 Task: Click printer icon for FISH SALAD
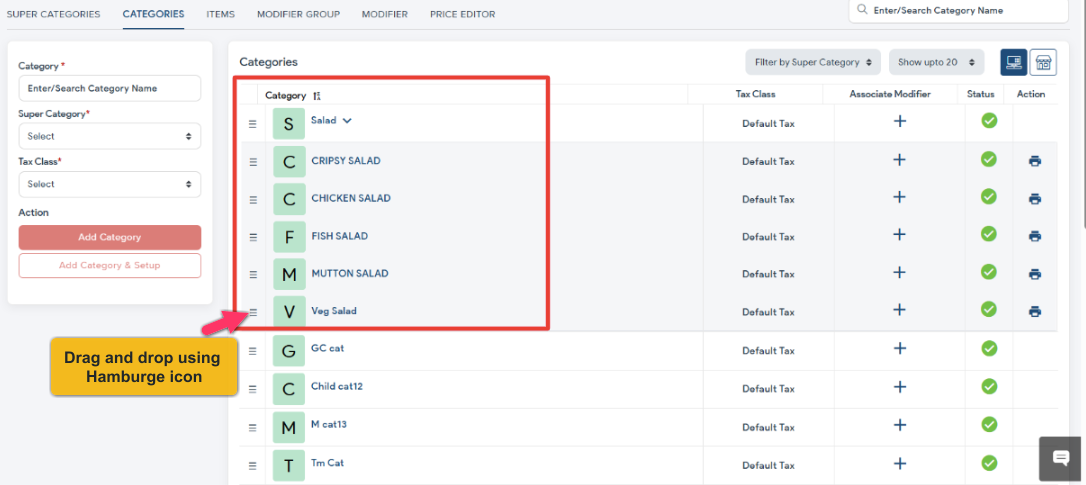[1035, 236]
